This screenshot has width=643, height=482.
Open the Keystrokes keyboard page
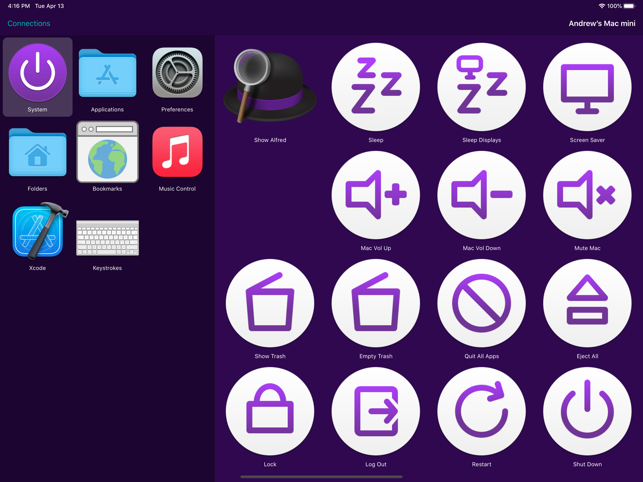click(107, 238)
